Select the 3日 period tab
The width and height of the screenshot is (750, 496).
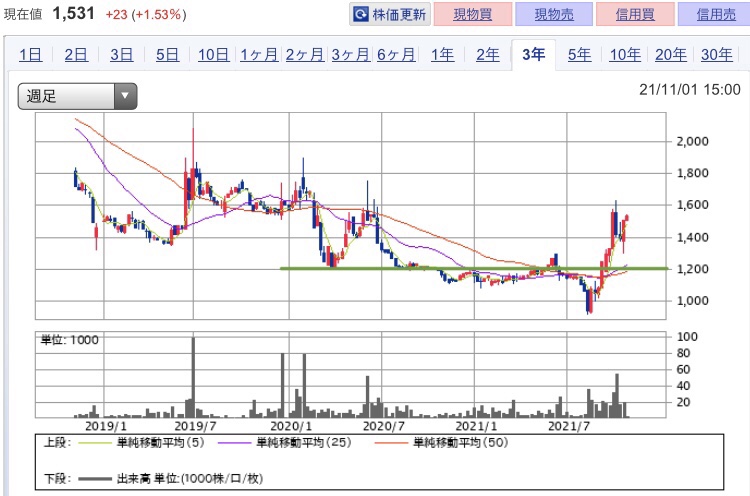tap(121, 55)
